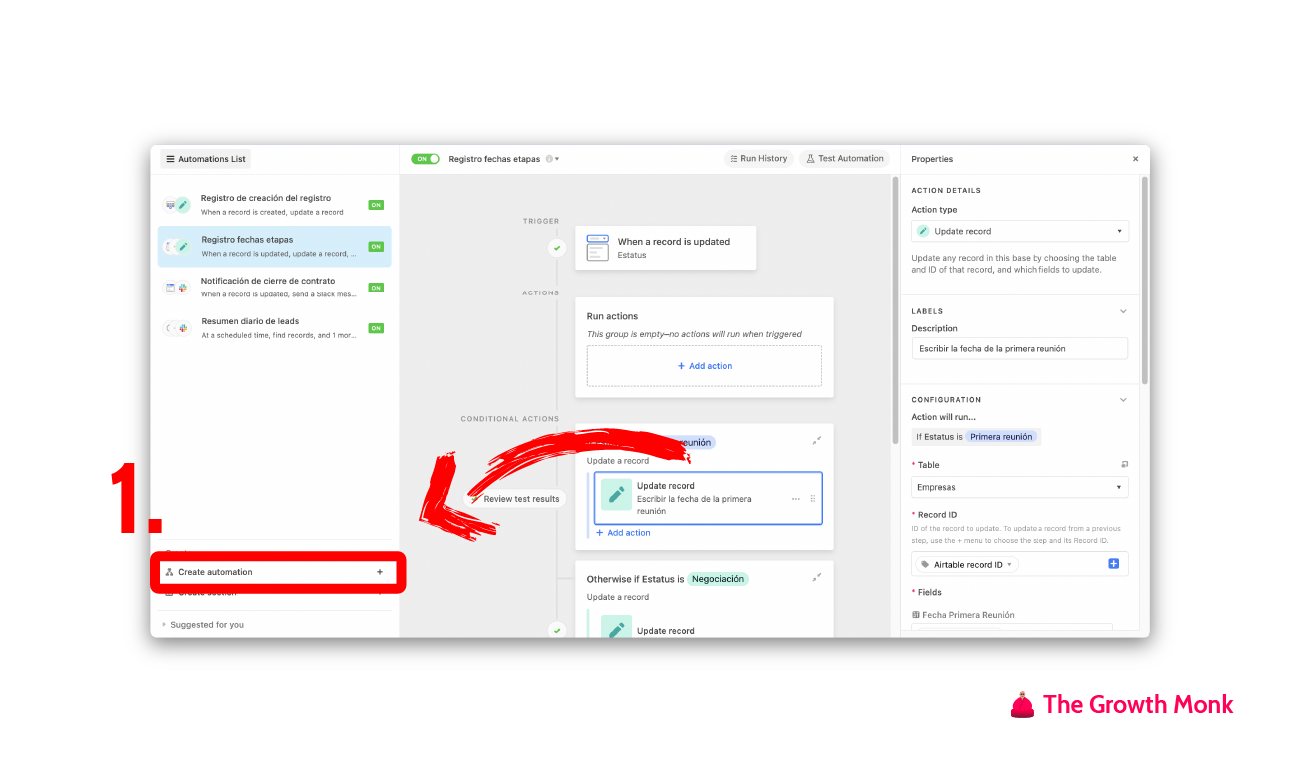Viewport: 1301px width, 781px height.
Task: Expand Suggested for you
Action: tap(204, 625)
